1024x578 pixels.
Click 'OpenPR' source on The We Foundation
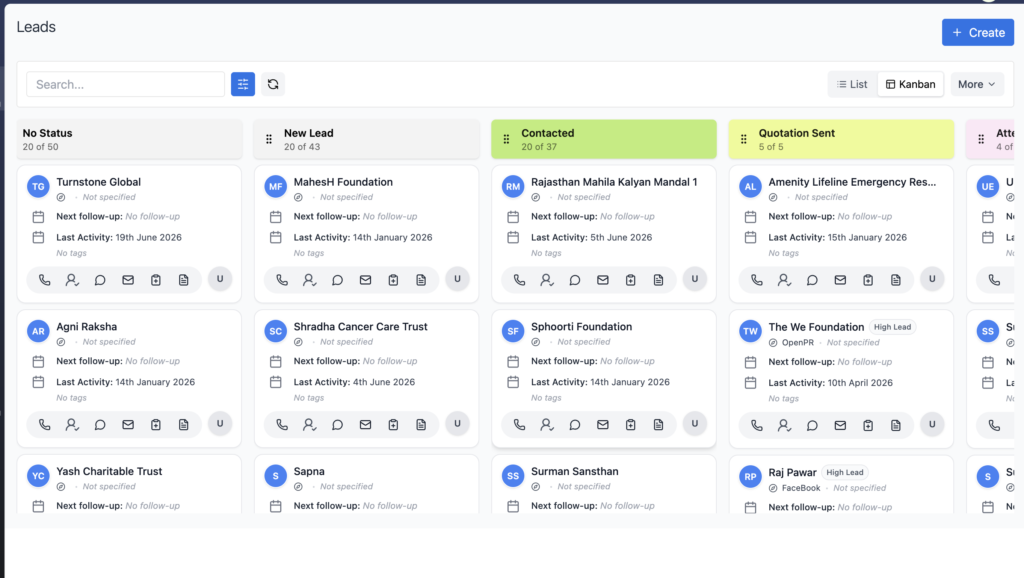click(797, 343)
